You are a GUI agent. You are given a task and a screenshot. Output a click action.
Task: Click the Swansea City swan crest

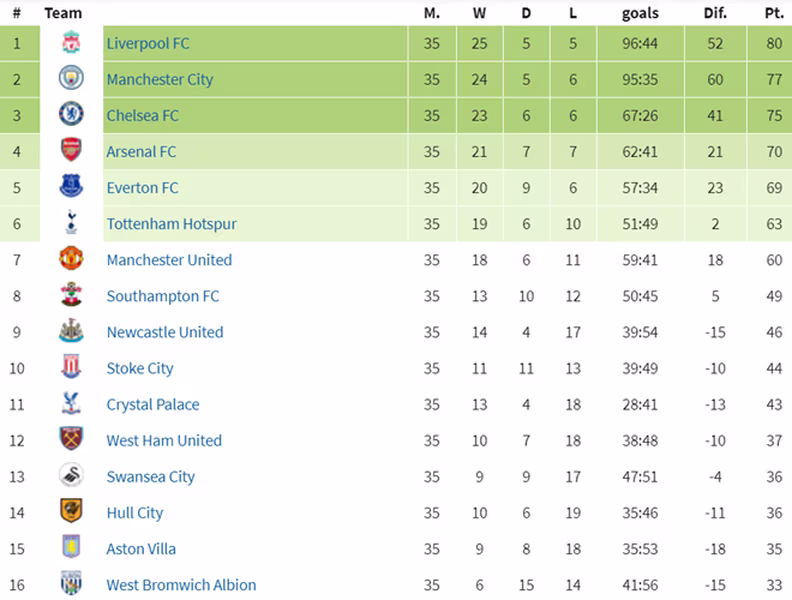[x=71, y=475]
